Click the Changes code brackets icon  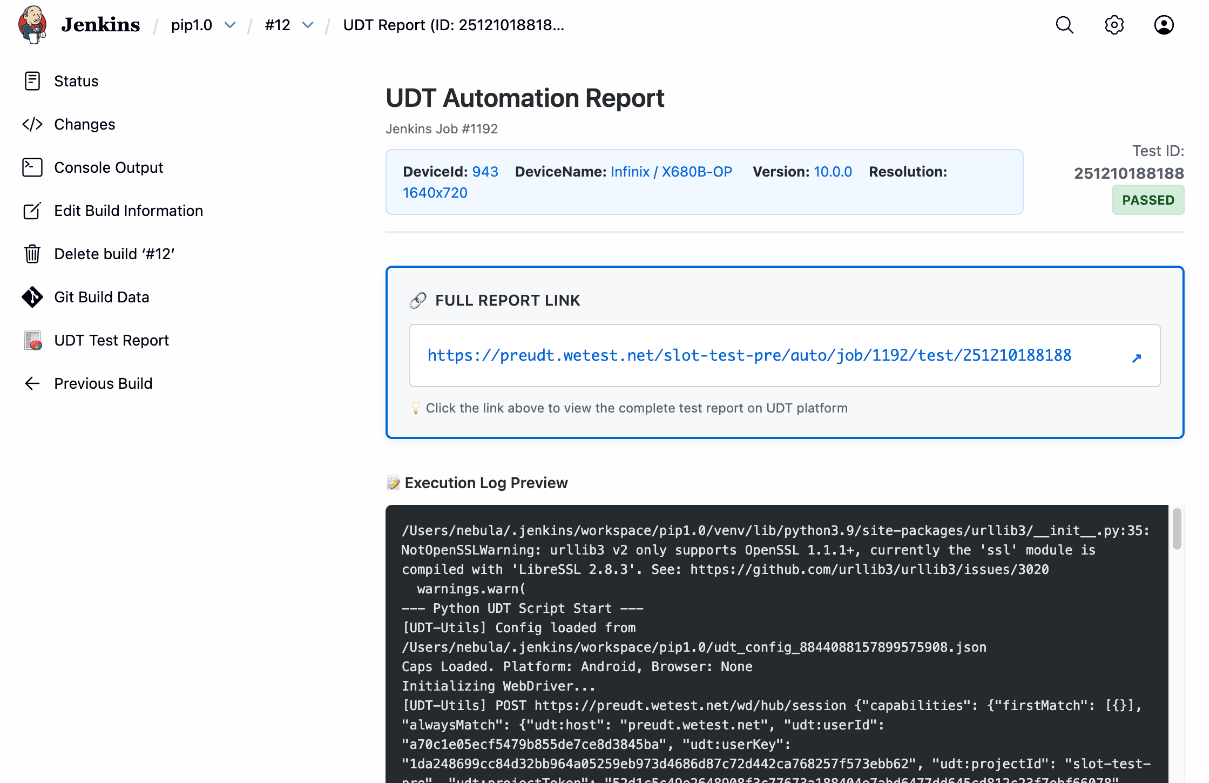click(x=33, y=124)
